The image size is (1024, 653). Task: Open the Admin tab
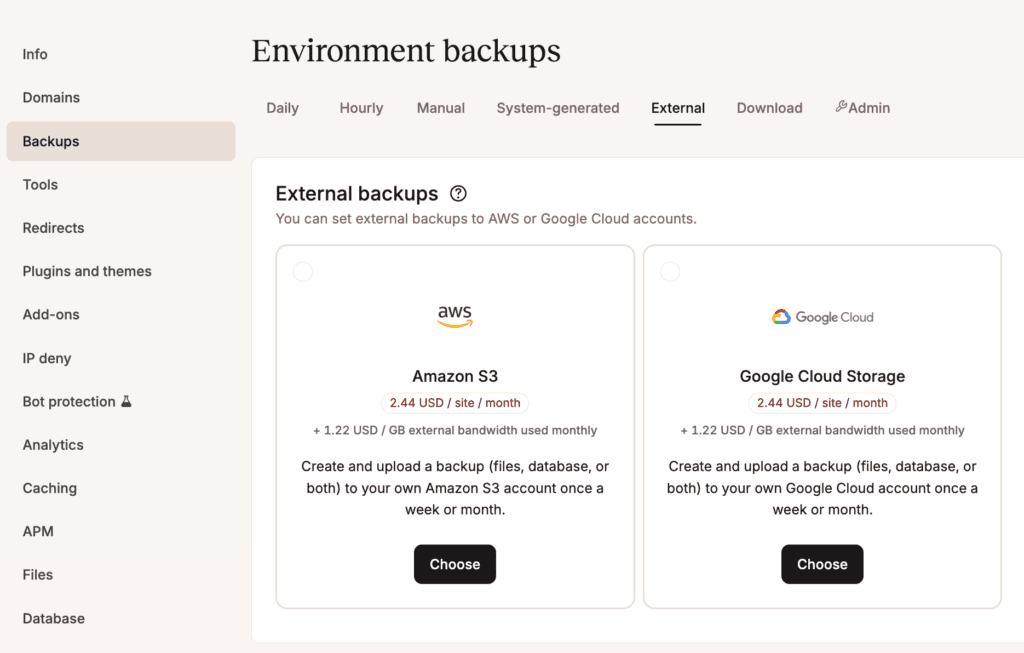coord(863,108)
